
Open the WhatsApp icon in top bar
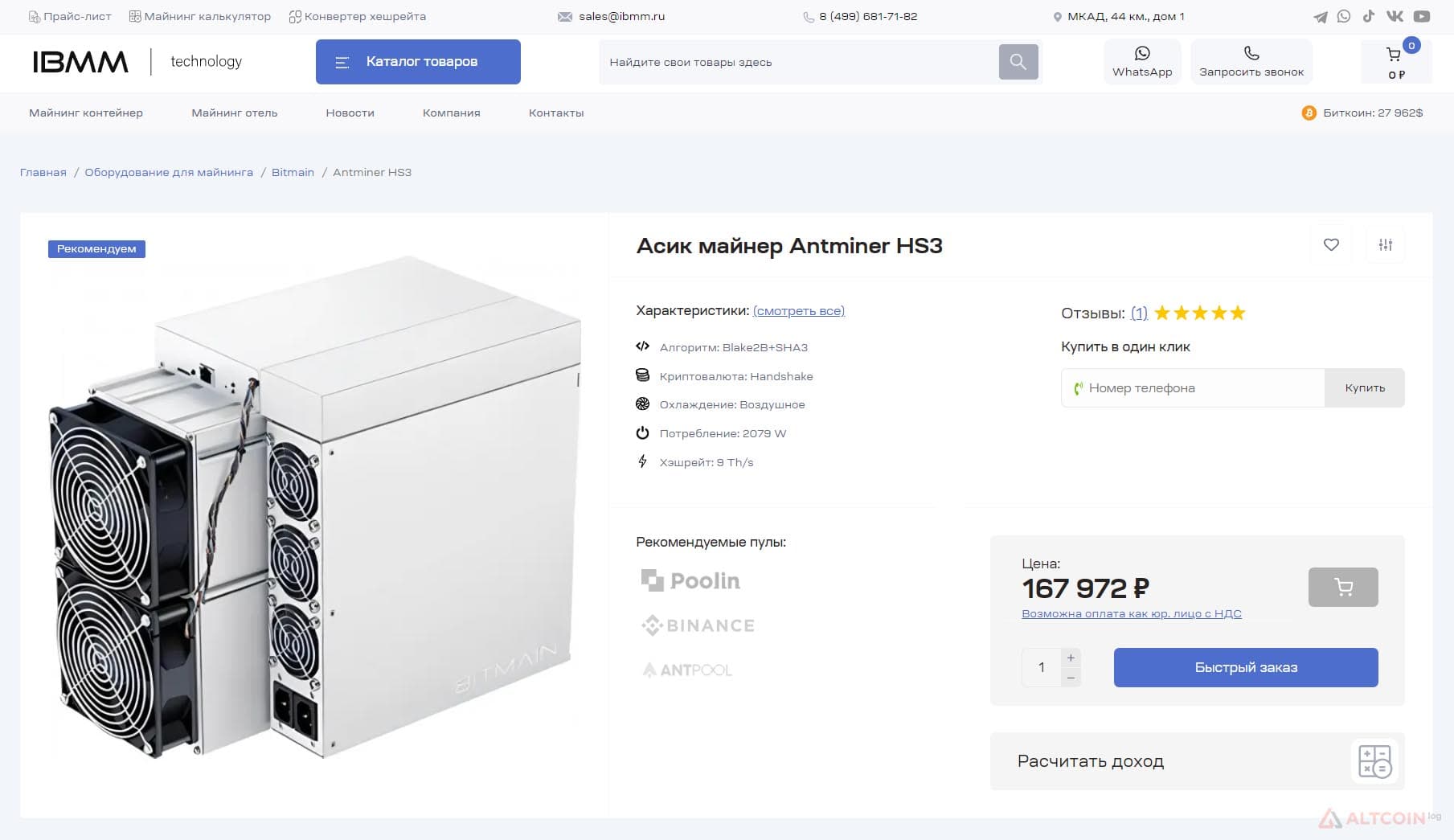click(1344, 16)
